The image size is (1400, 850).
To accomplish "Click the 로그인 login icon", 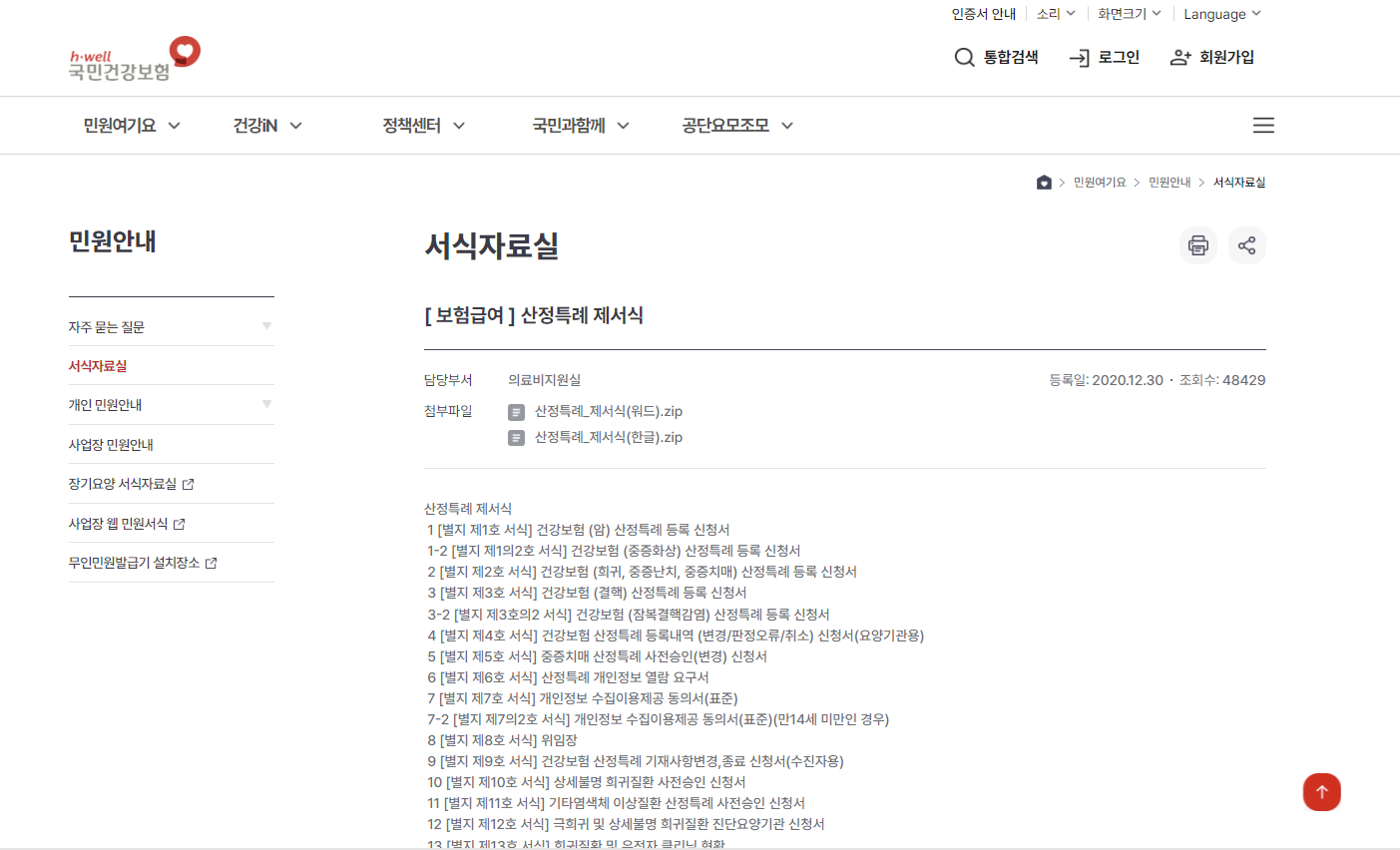I will (1079, 57).
